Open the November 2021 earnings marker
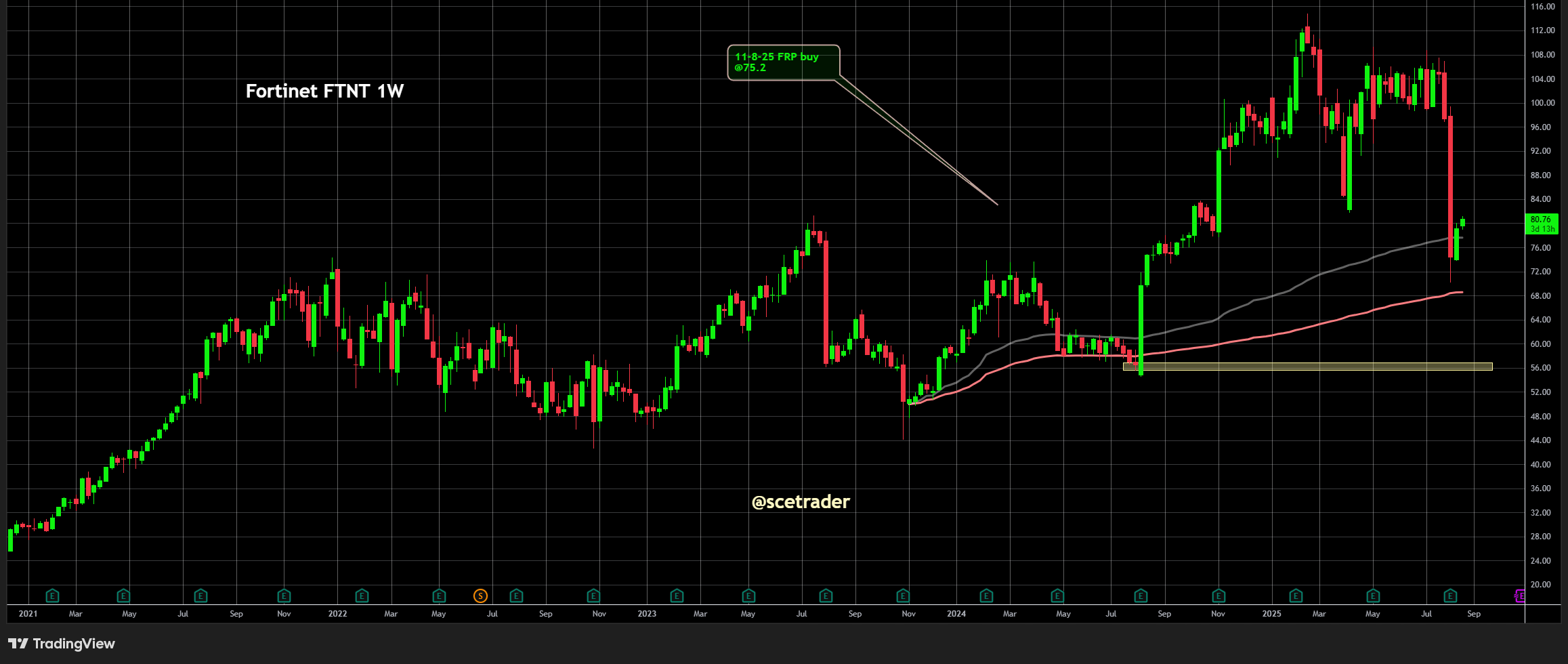Image resolution: width=1568 pixels, height=664 pixels. pos(284,596)
